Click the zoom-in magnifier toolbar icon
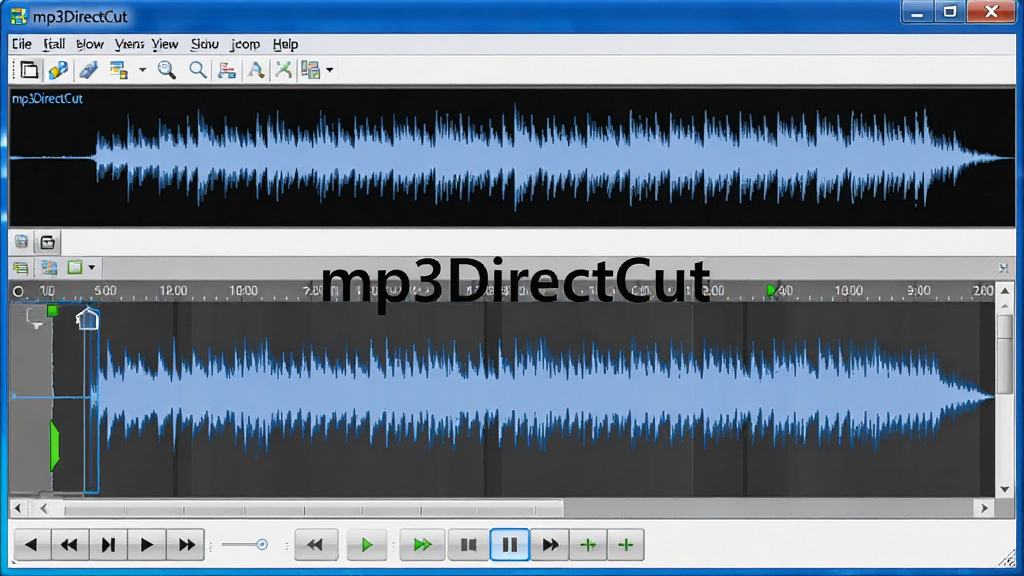Image resolution: width=1024 pixels, height=576 pixels. 167,70
